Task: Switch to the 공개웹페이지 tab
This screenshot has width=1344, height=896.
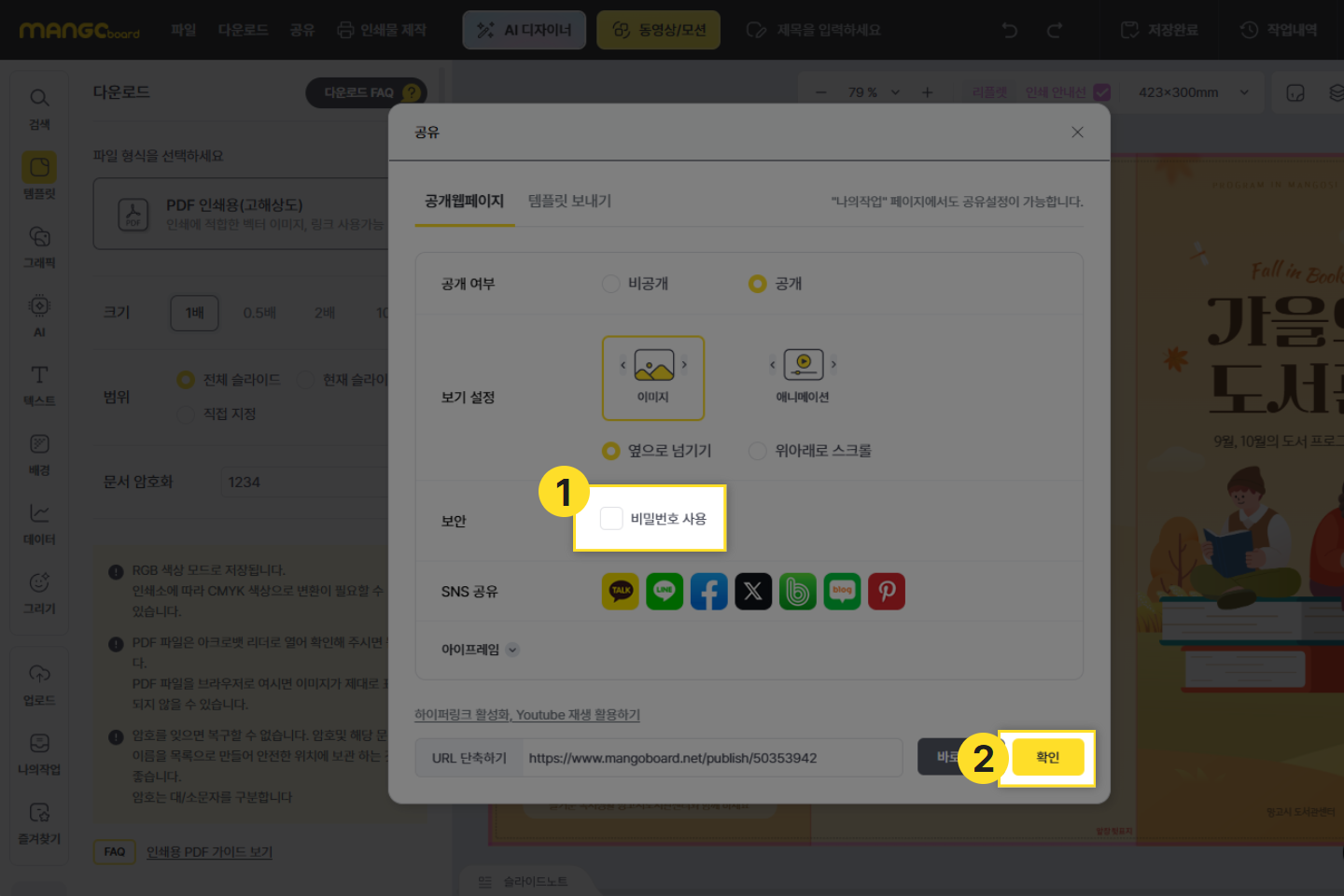Action: pyautogui.click(x=465, y=201)
